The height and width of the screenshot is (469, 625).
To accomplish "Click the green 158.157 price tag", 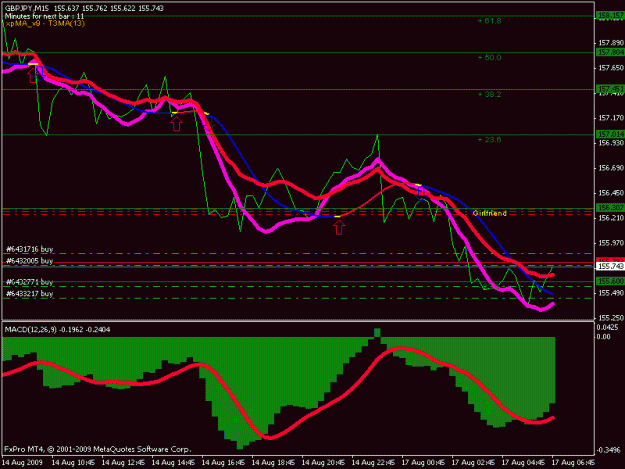I will 611,16.
